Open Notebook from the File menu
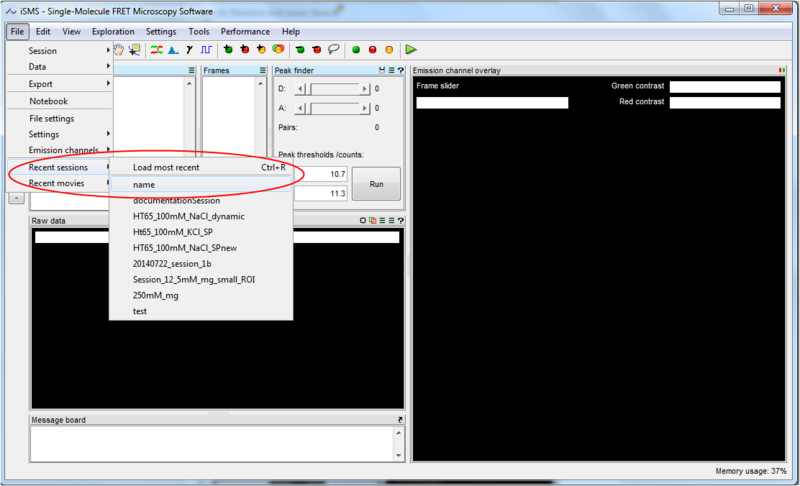The image size is (800, 486). coord(48,101)
